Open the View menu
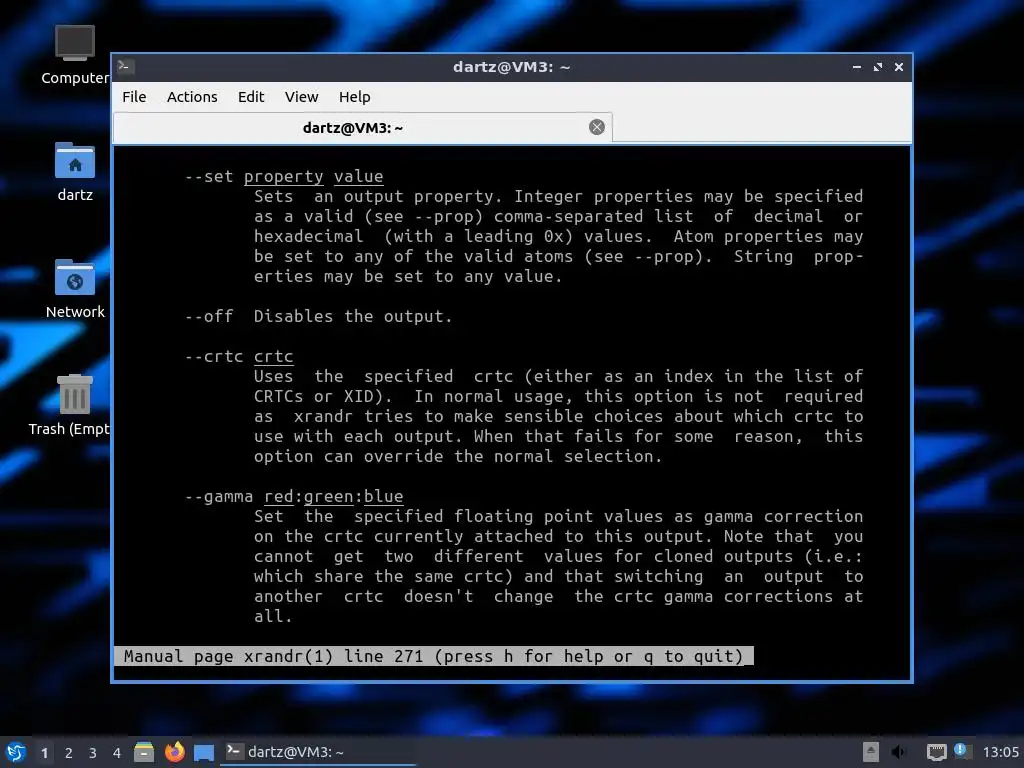 pyautogui.click(x=301, y=97)
